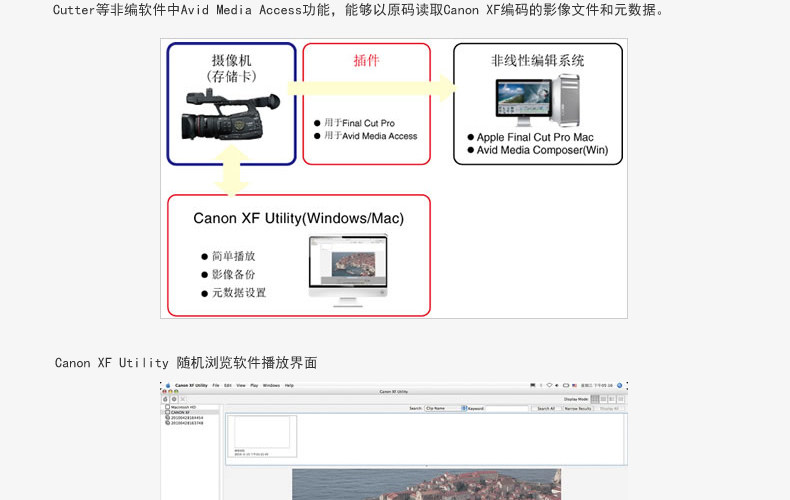Open the Canon XF Utility application menu
The height and width of the screenshot is (500, 790).
coord(191,386)
